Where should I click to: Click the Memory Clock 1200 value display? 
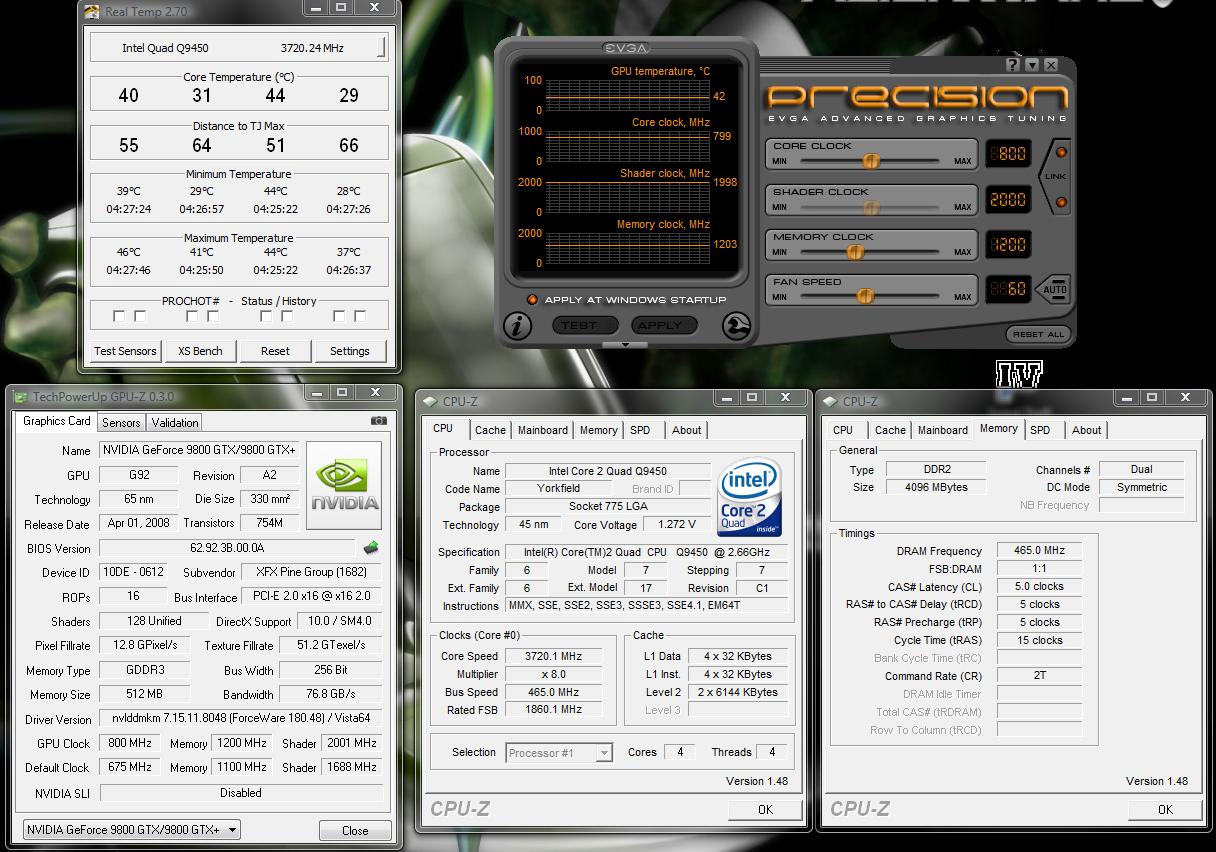(1007, 244)
